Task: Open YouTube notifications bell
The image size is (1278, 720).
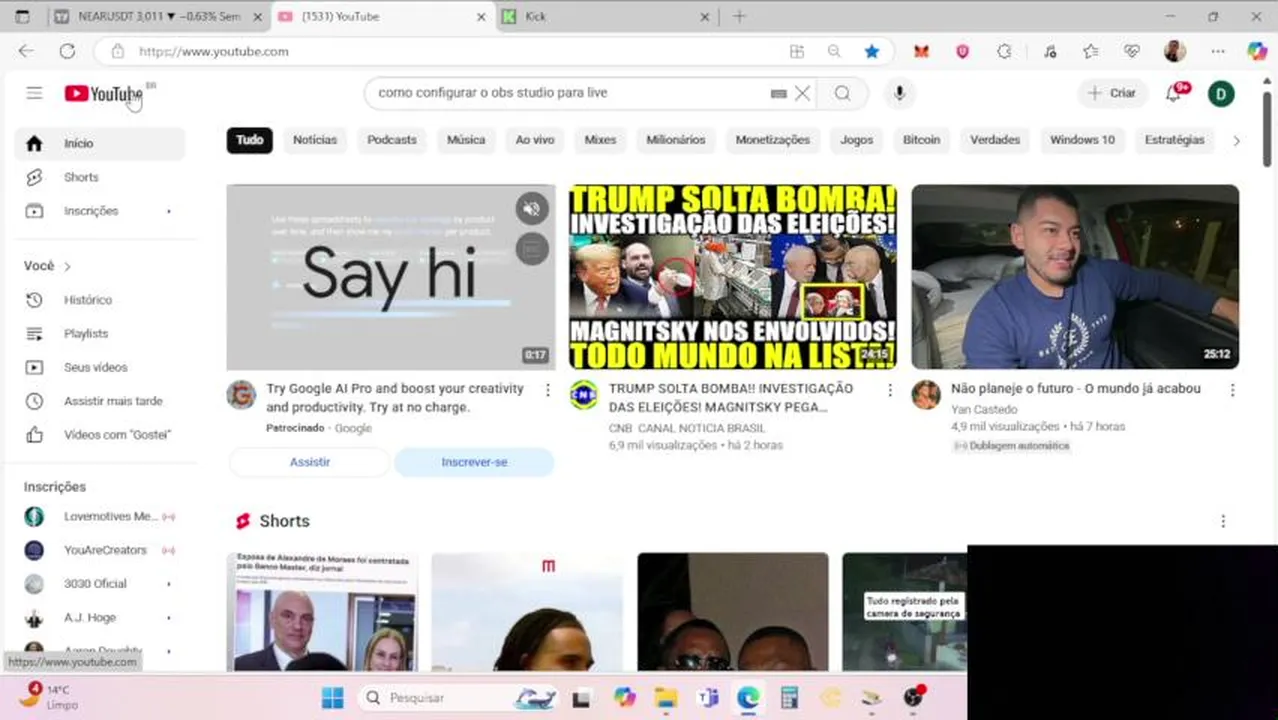Action: pyautogui.click(x=1174, y=93)
